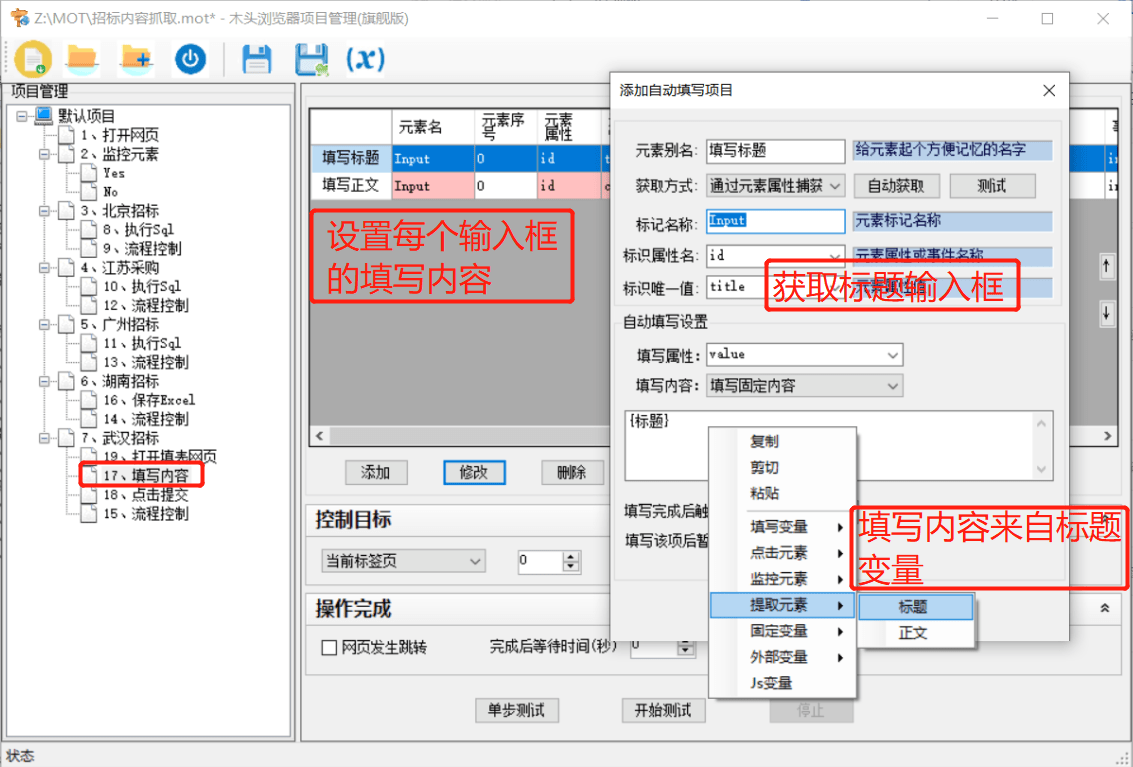This screenshot has width=1133, height=767.
Task: Collapse the 默认项目 tree root
Action: coord(22,116)
